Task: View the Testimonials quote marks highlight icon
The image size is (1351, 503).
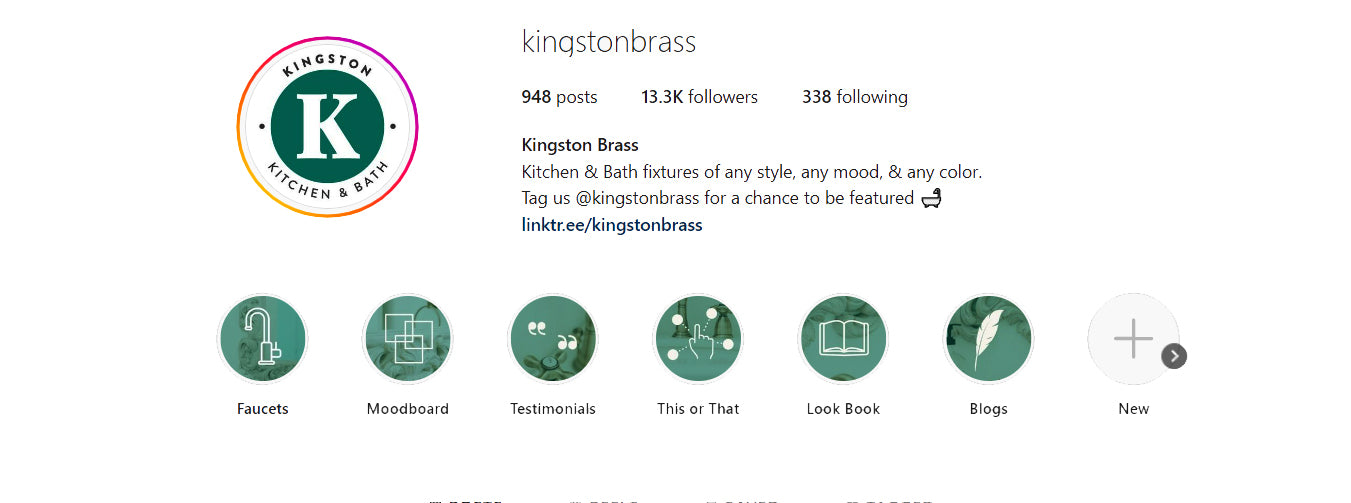Action: click(553, 338)
